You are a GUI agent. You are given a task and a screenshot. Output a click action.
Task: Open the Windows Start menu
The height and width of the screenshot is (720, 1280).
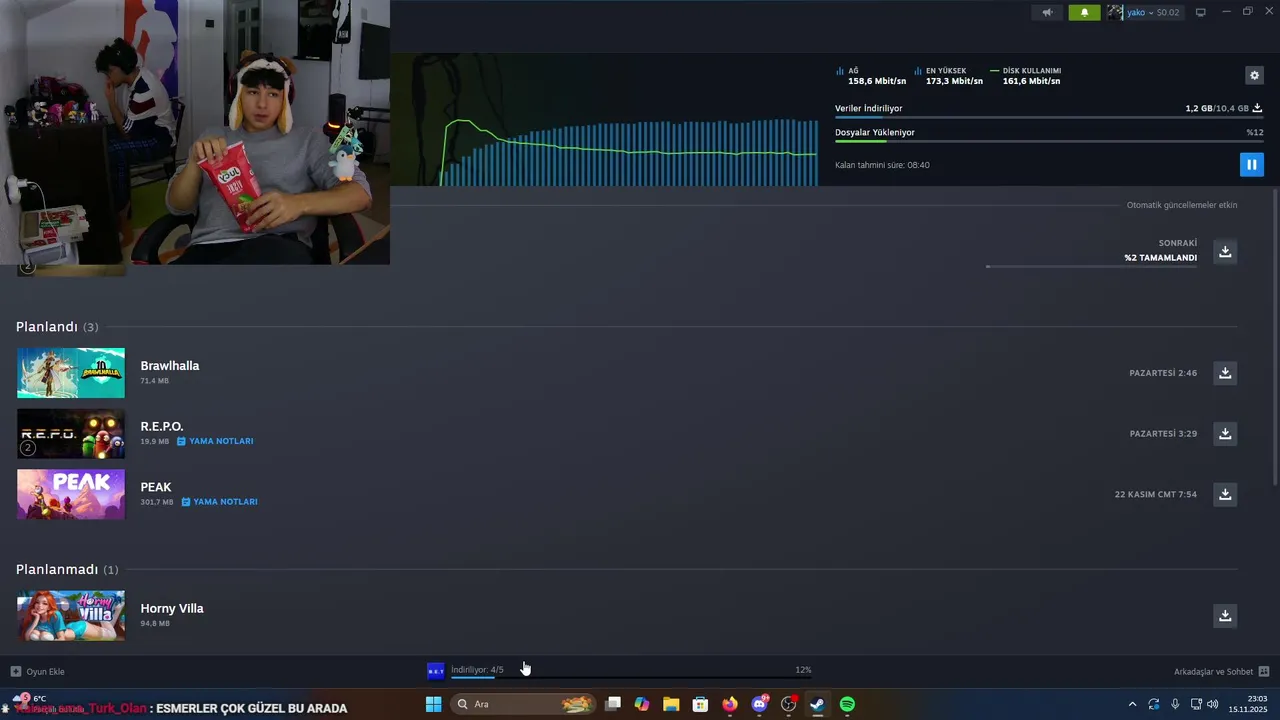[x=433, y=704]
